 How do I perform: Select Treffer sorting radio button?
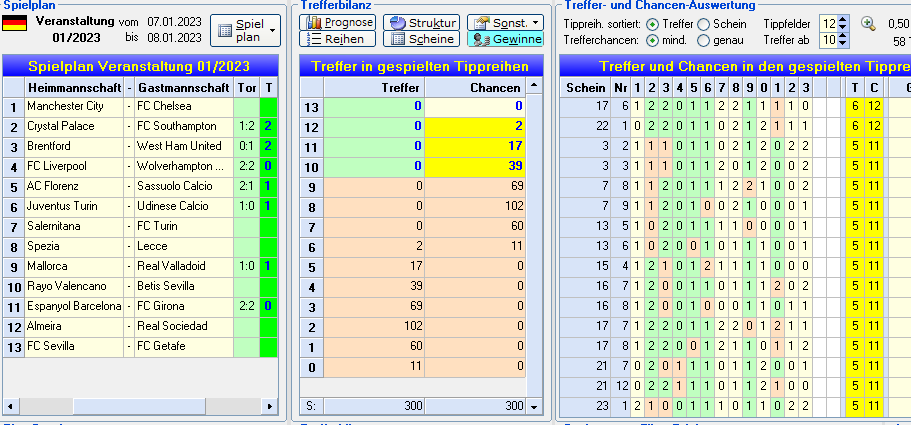coord(653,24)
